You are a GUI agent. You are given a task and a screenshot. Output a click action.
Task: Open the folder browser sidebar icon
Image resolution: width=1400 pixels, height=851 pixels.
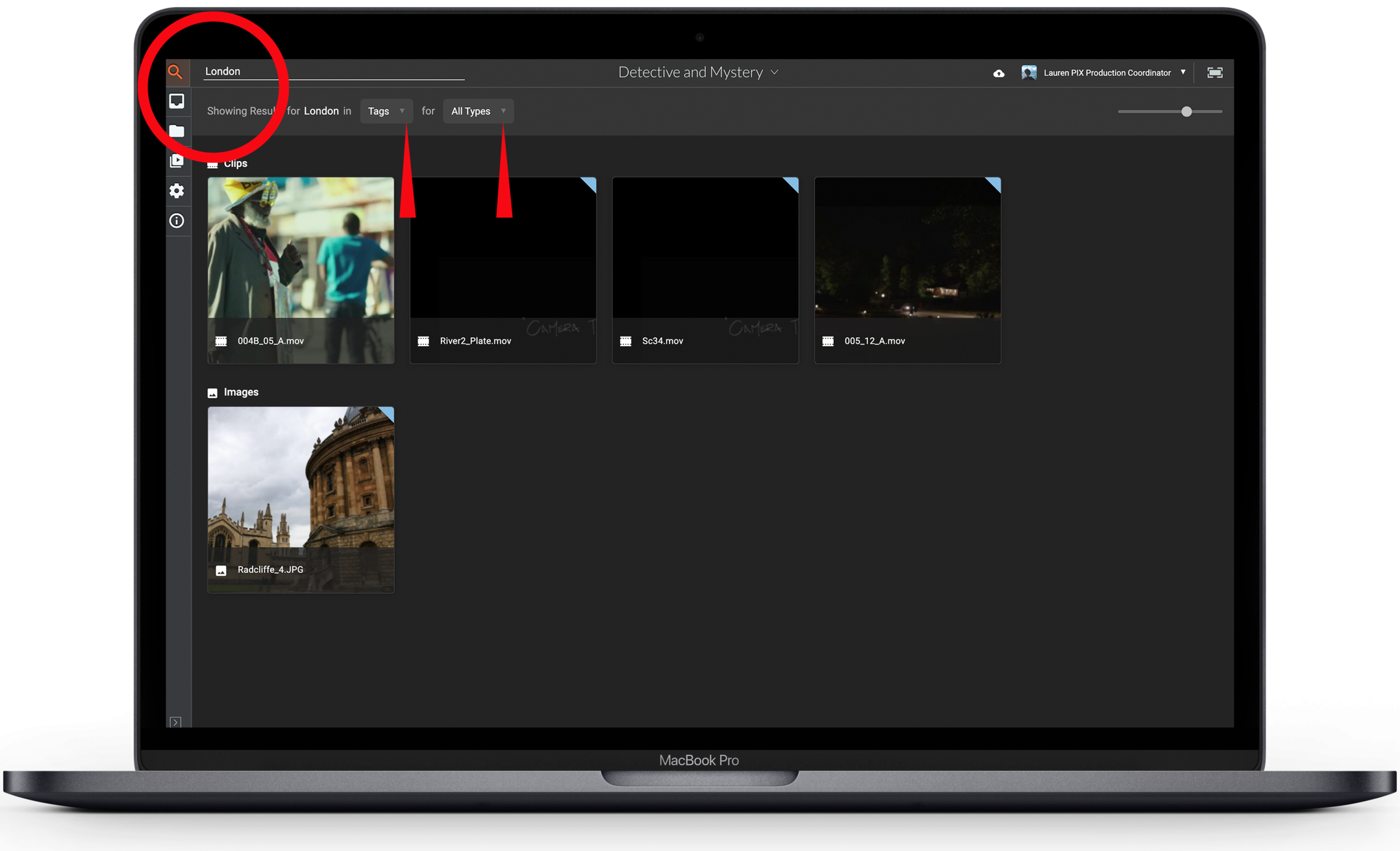[177, 131]
